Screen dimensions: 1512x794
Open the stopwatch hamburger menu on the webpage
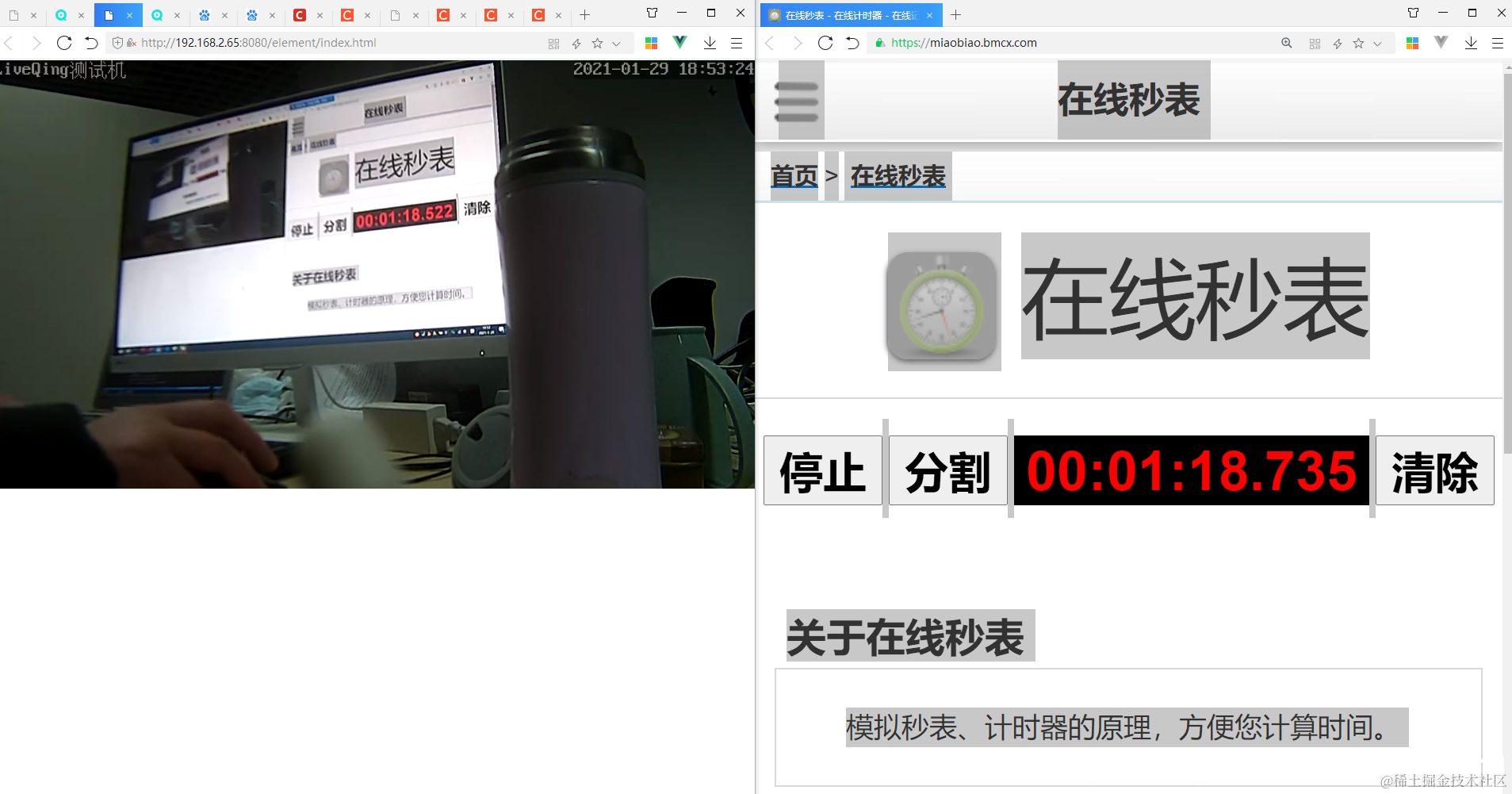tap(797, 100)
